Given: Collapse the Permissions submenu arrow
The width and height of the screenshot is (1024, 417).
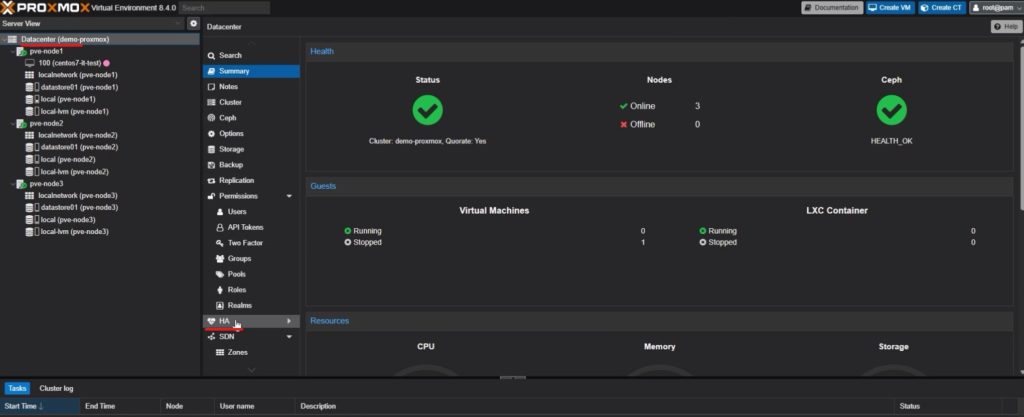Looking at the screenshot, I should click(x=289, y=196).
